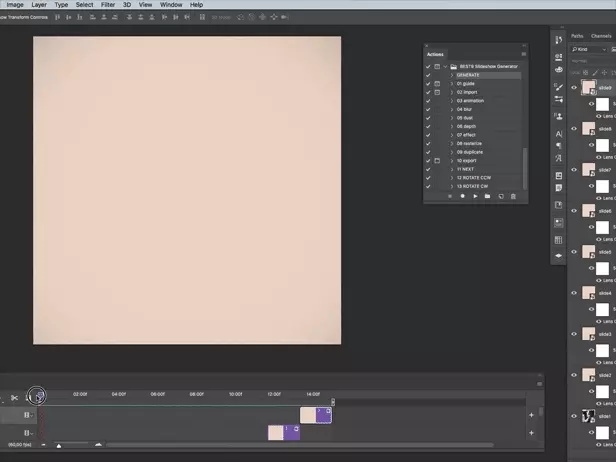Toggle checkmark for 04 blur action
This screenshot has height=462, width=616.
[428, 109]
